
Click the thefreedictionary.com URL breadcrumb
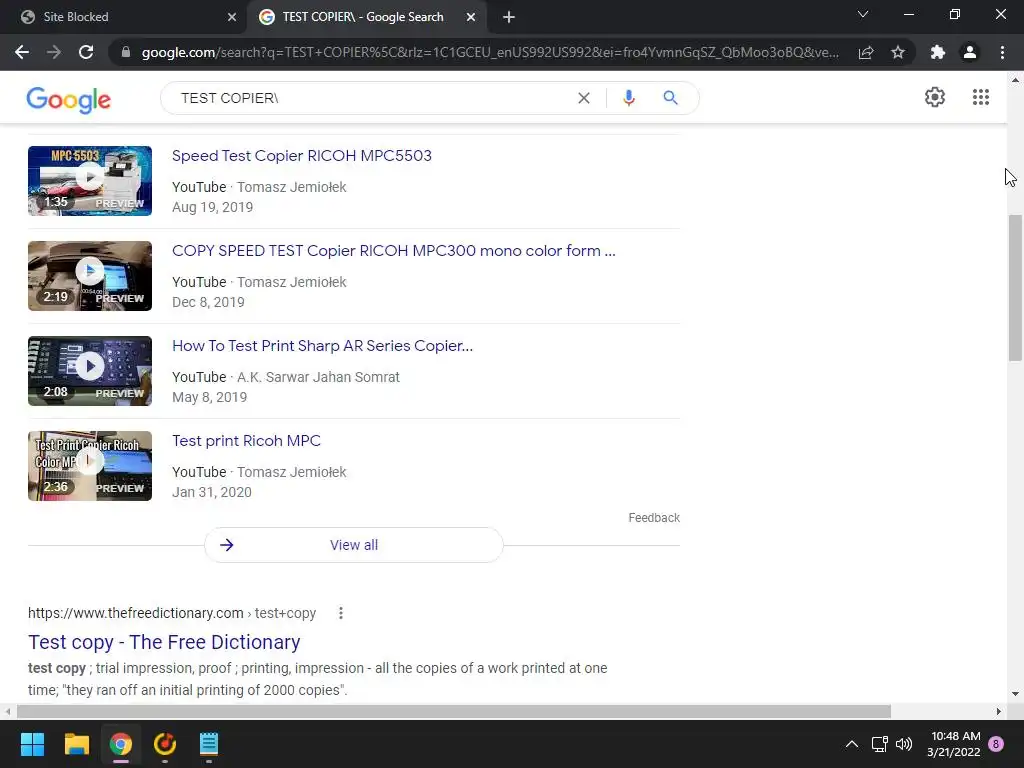pyautogui.click(x=172, y=613)
